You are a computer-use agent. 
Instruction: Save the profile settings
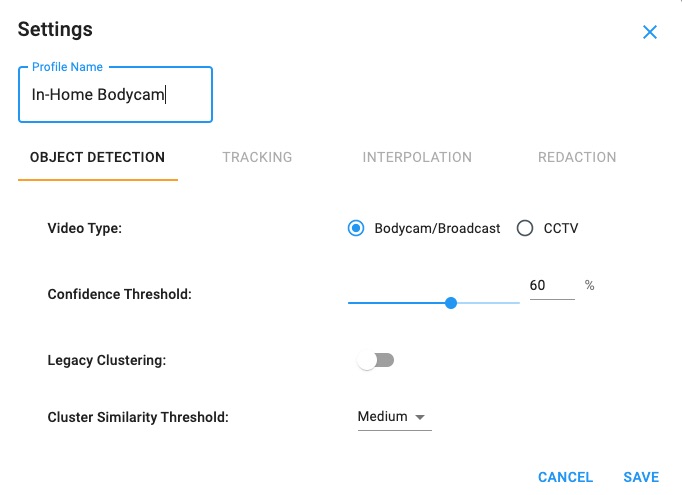tap(641, 477)
